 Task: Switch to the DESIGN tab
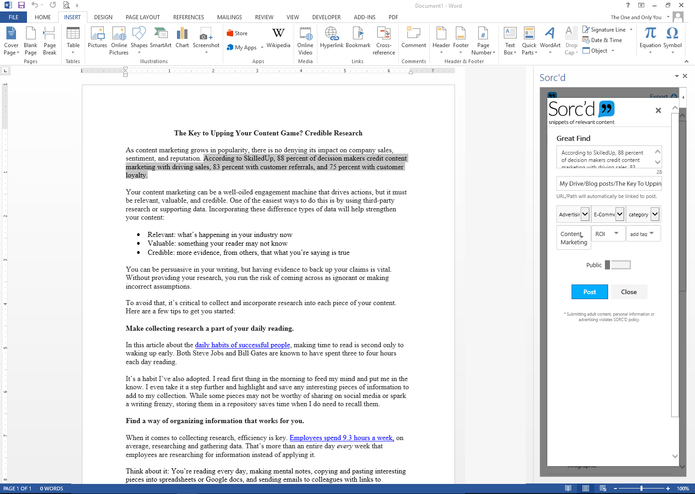(x=103, y=17)
